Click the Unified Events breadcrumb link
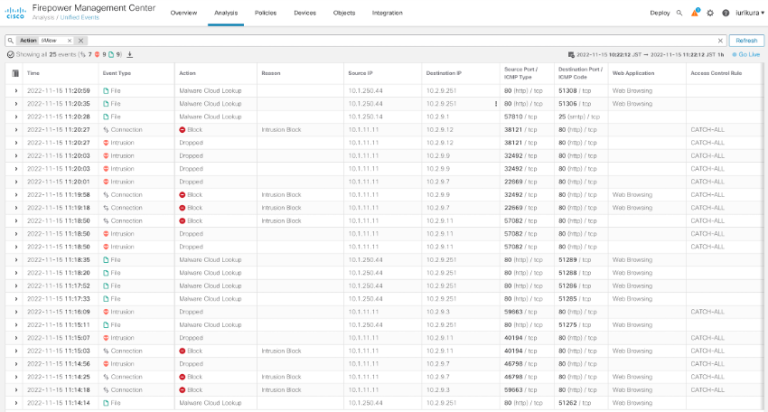Screen dimensions: 768x412 (x=79, y=18)
